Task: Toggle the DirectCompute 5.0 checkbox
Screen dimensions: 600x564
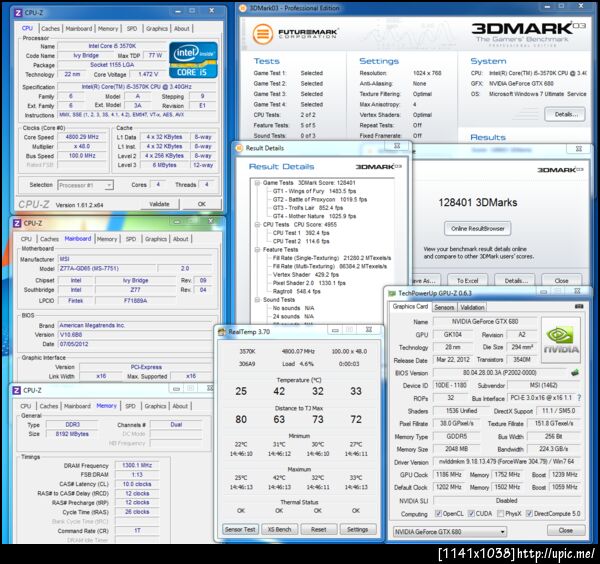Action: click(529, 513)
